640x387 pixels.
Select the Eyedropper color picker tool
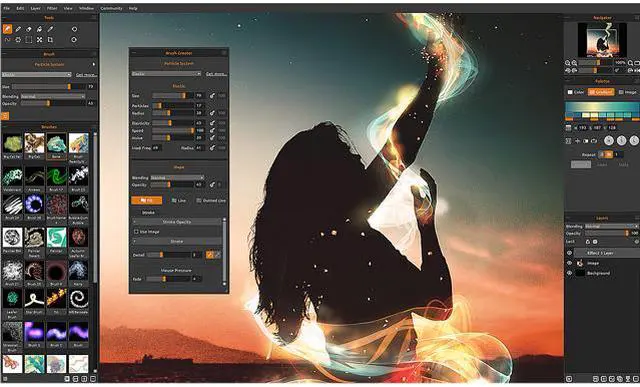click(x=50, y=29)
